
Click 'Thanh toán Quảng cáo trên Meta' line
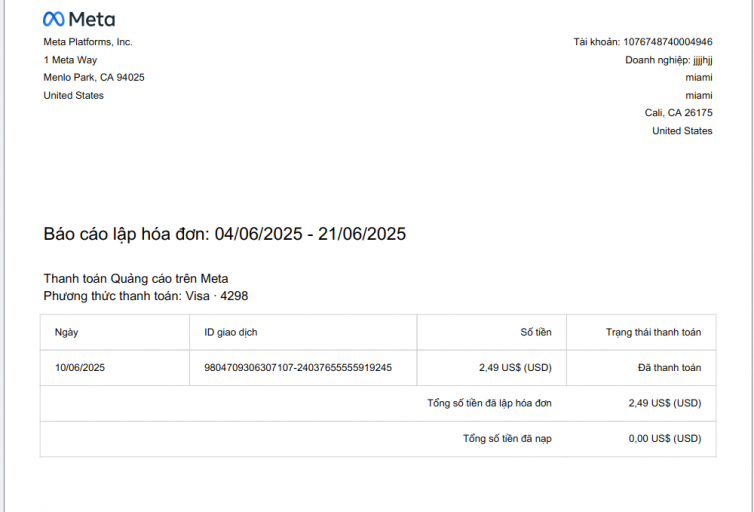(136, 279)
